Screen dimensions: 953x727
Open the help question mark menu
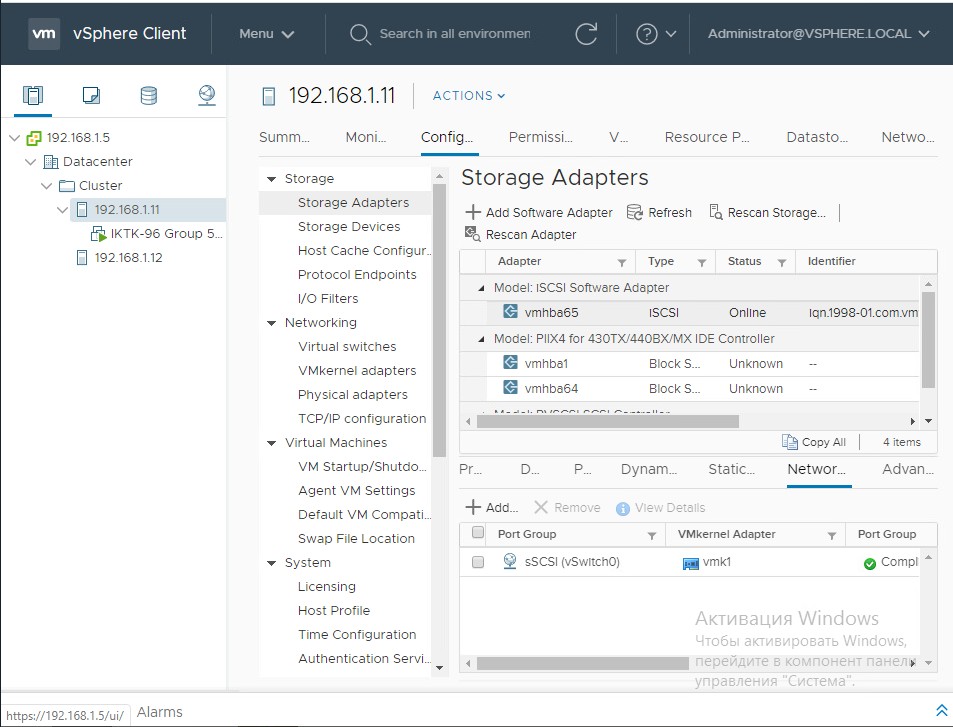(x=655, y=33)
